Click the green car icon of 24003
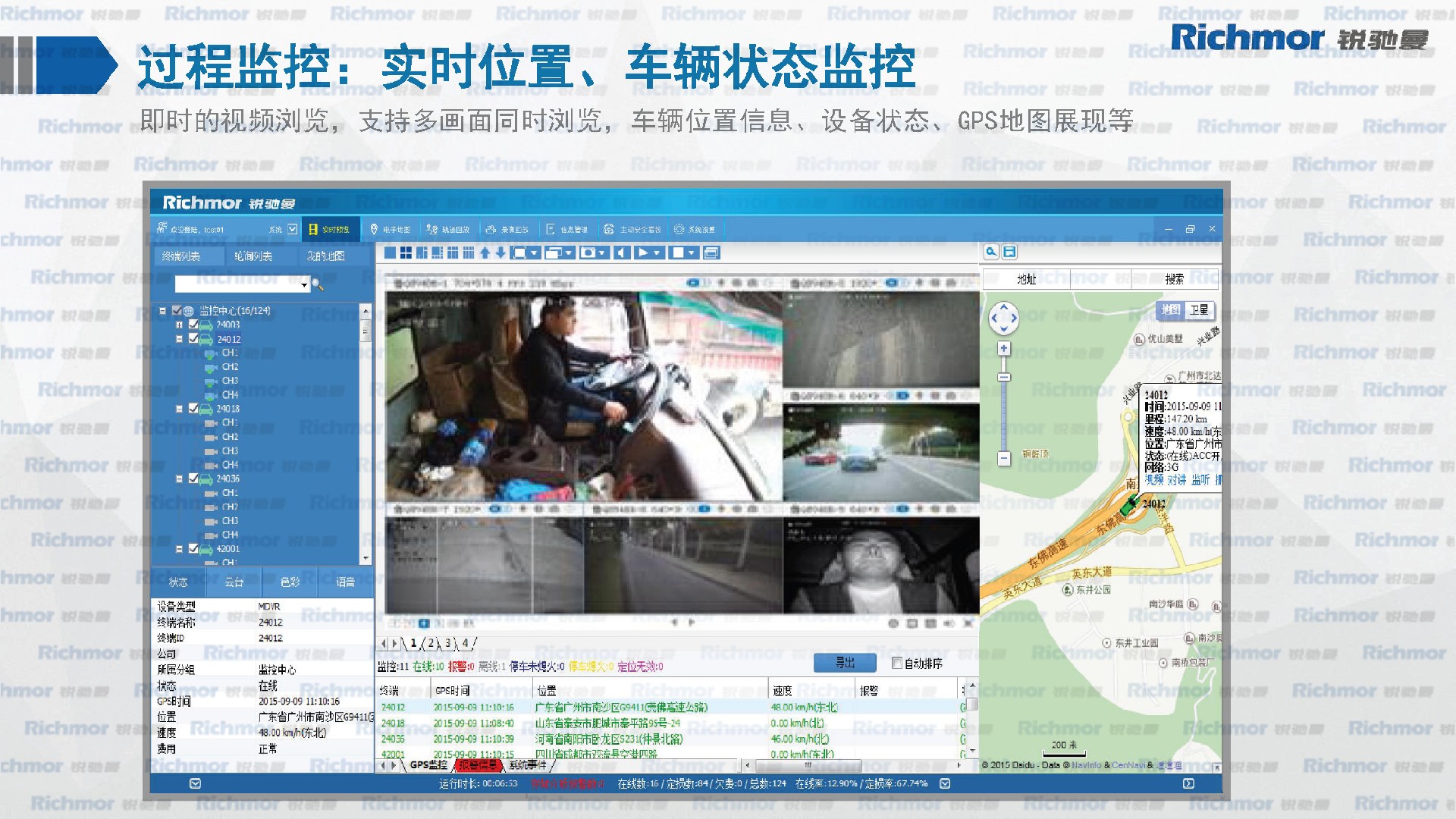 [207, 325]
